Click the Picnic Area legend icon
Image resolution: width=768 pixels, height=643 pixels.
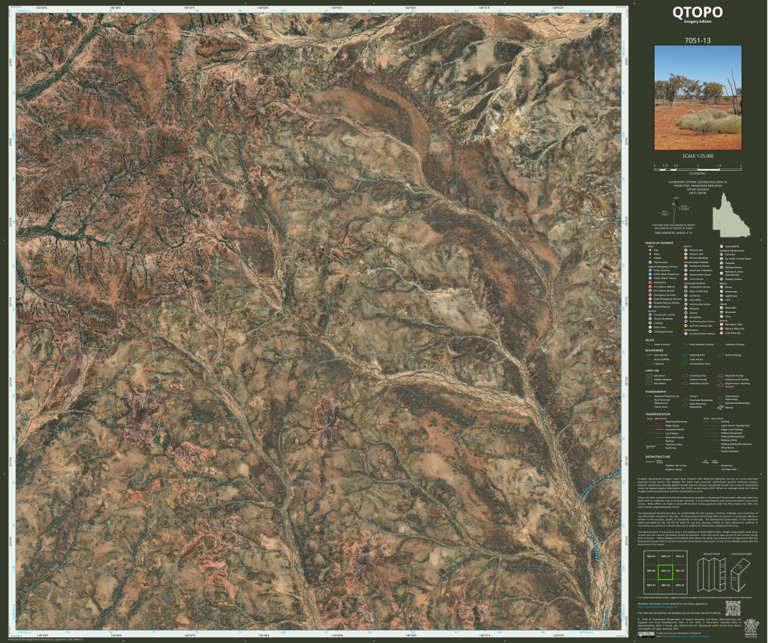point(650,327)
